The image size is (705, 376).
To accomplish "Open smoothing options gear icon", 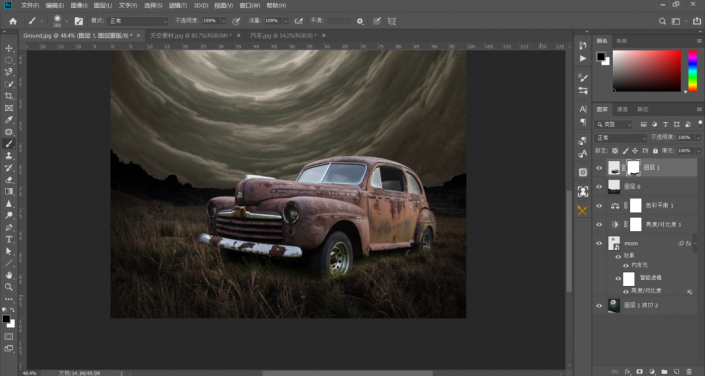I will pyautogui.click(x=360, y=21).
